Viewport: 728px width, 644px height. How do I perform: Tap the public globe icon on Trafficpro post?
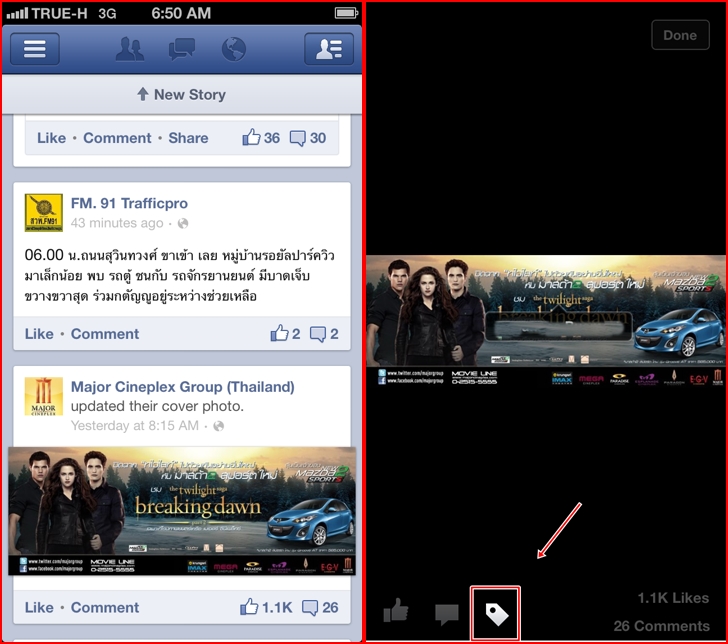coord(183,224)
